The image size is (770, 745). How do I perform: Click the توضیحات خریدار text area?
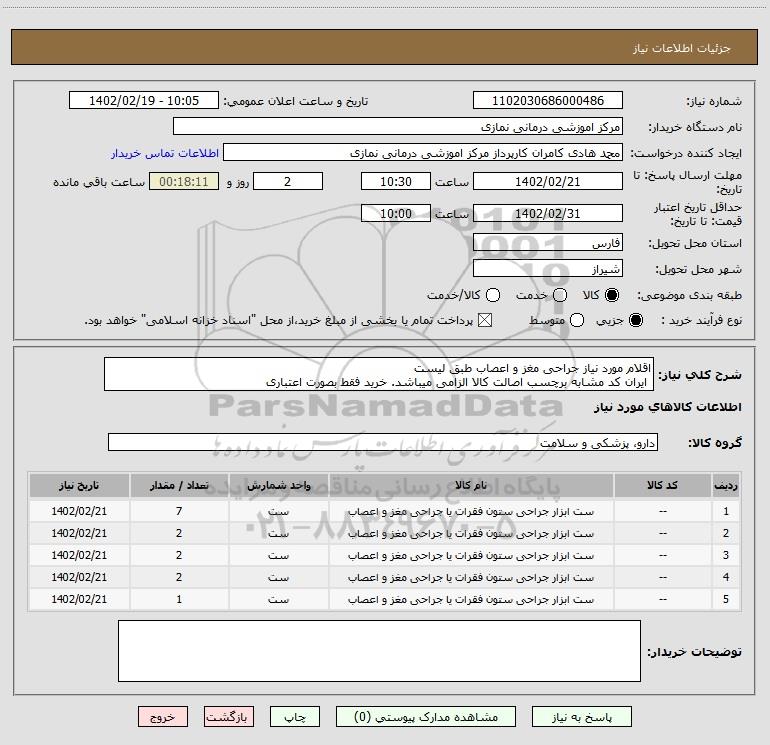click(x=379, y=651)
